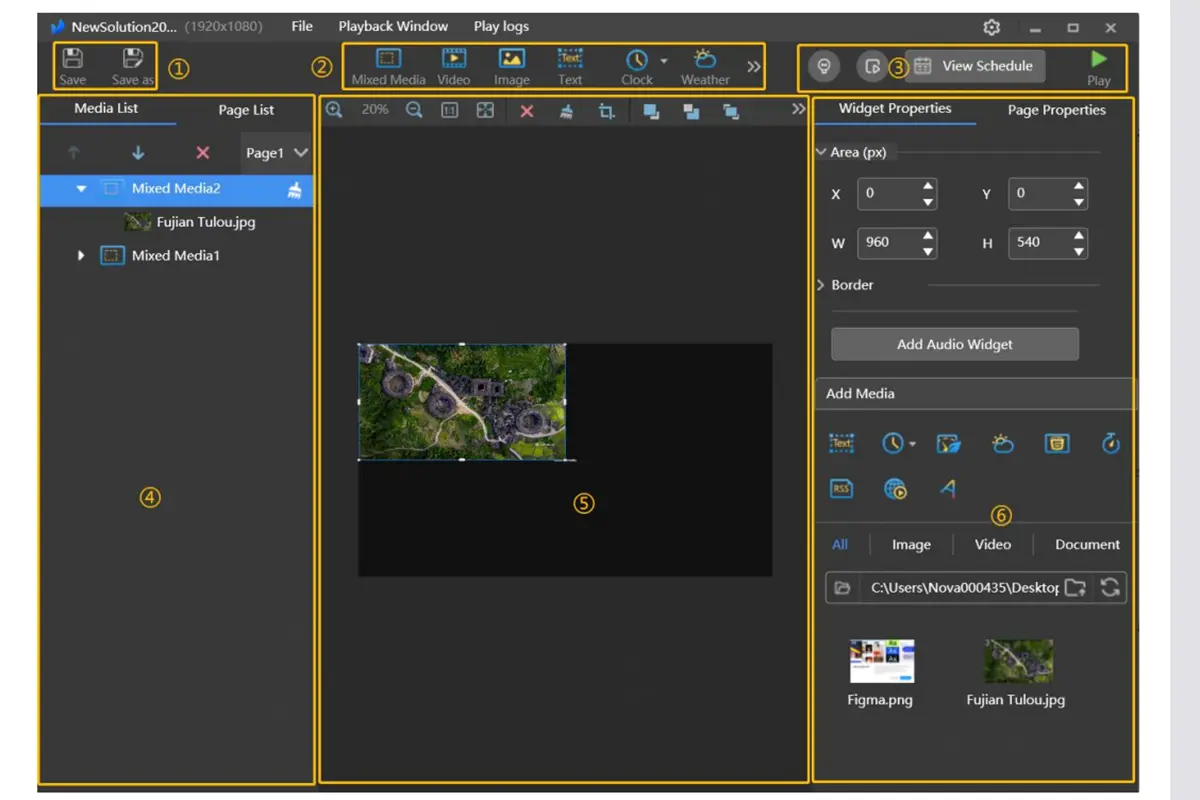This screenshot has width=1200, height=800.
Task: Open the Page1 dropdown selector
Action: point(275,152)
